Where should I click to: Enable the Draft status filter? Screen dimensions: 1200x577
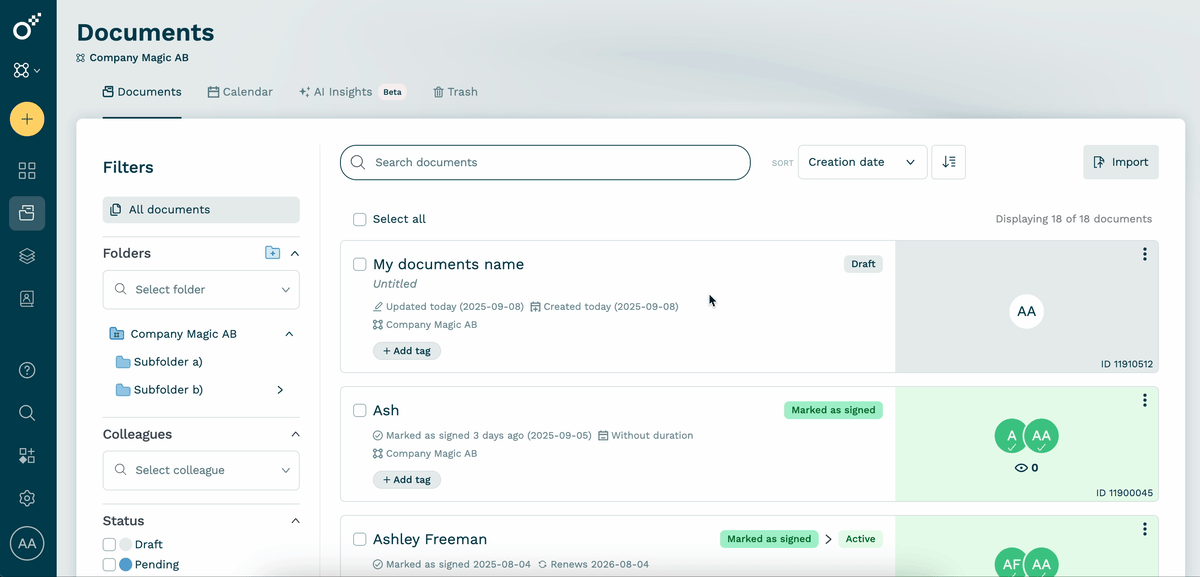coord(108,543)
